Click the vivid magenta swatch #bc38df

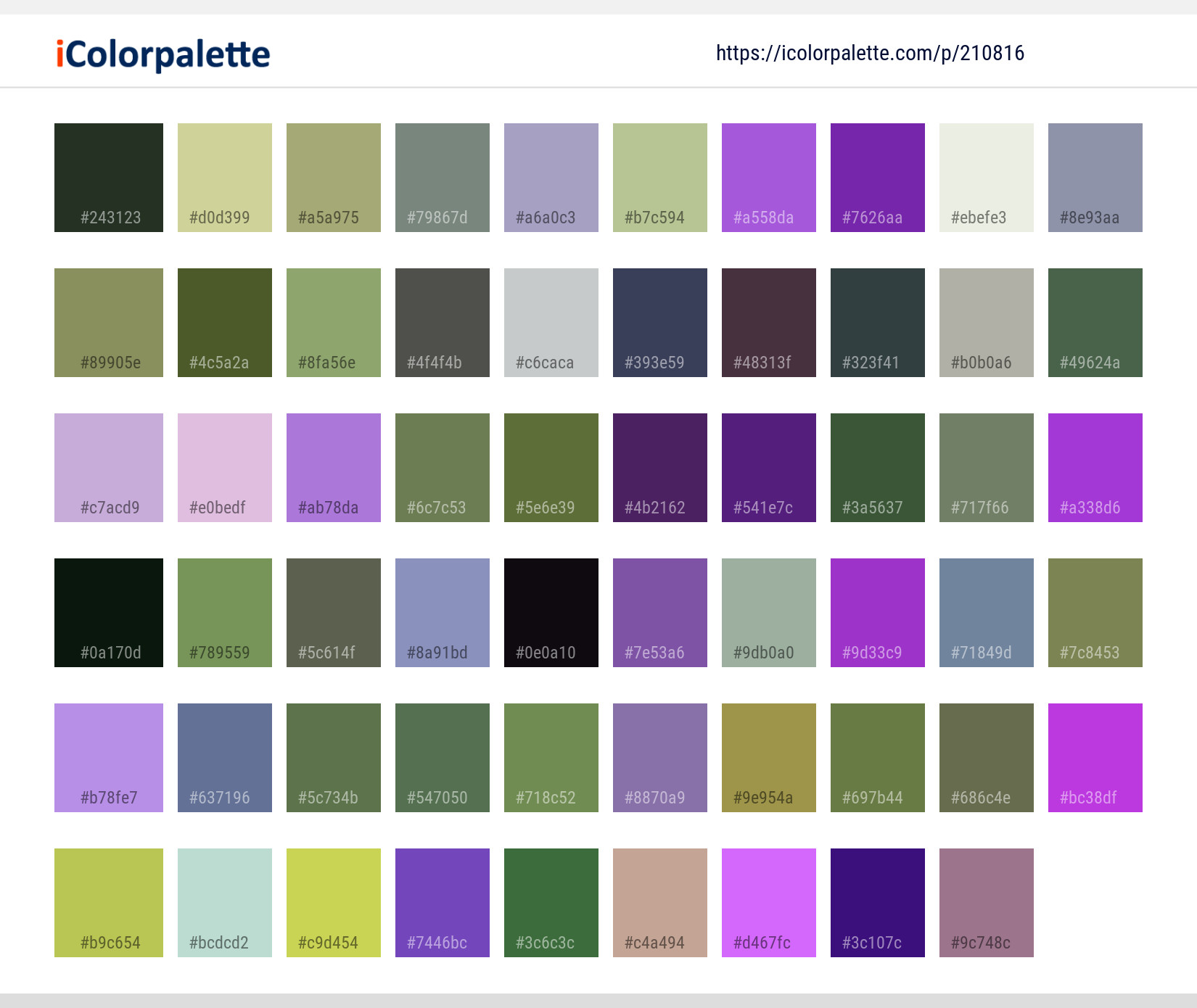point(1095,757)
